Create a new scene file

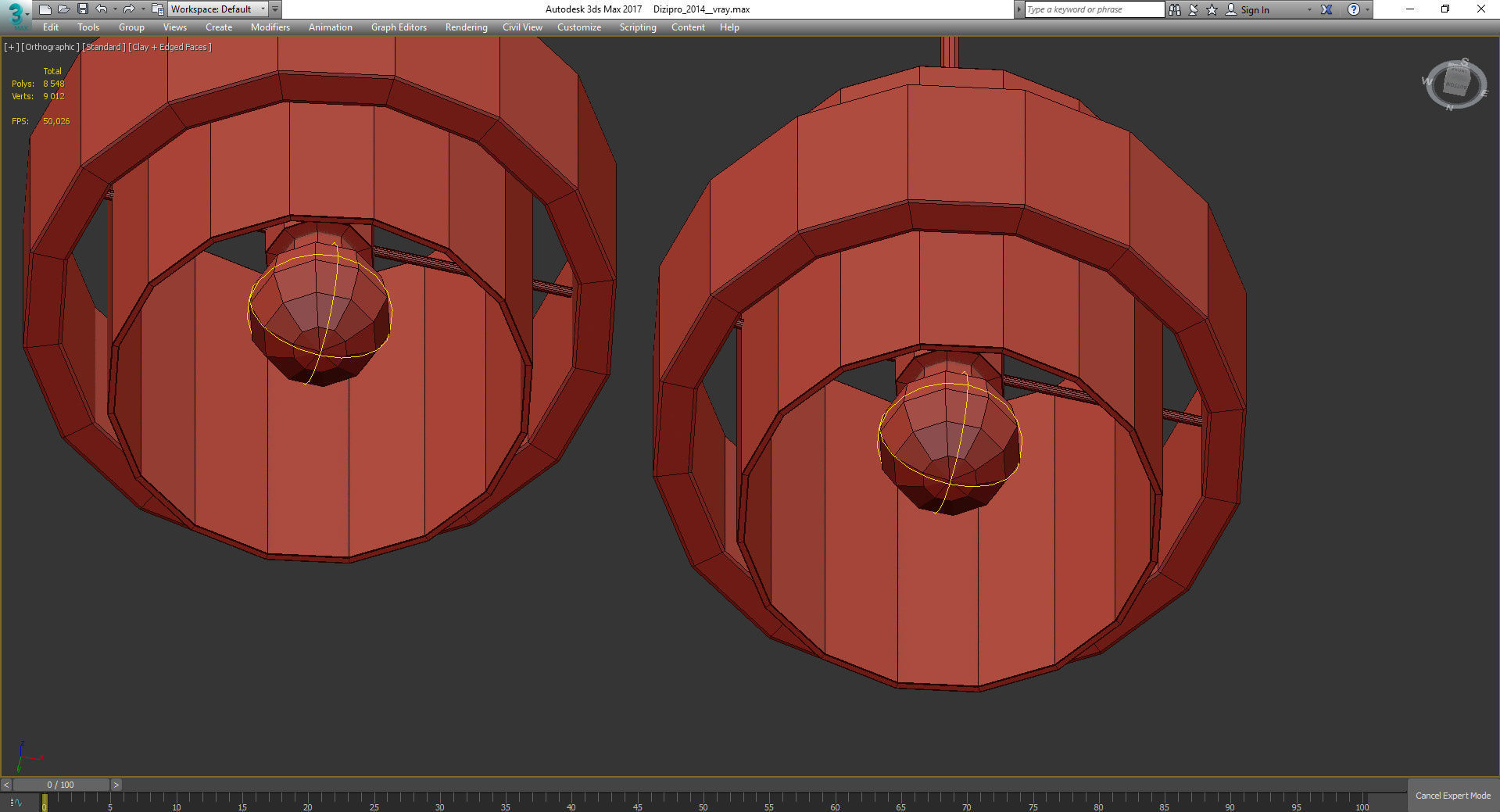coord(45,9)
